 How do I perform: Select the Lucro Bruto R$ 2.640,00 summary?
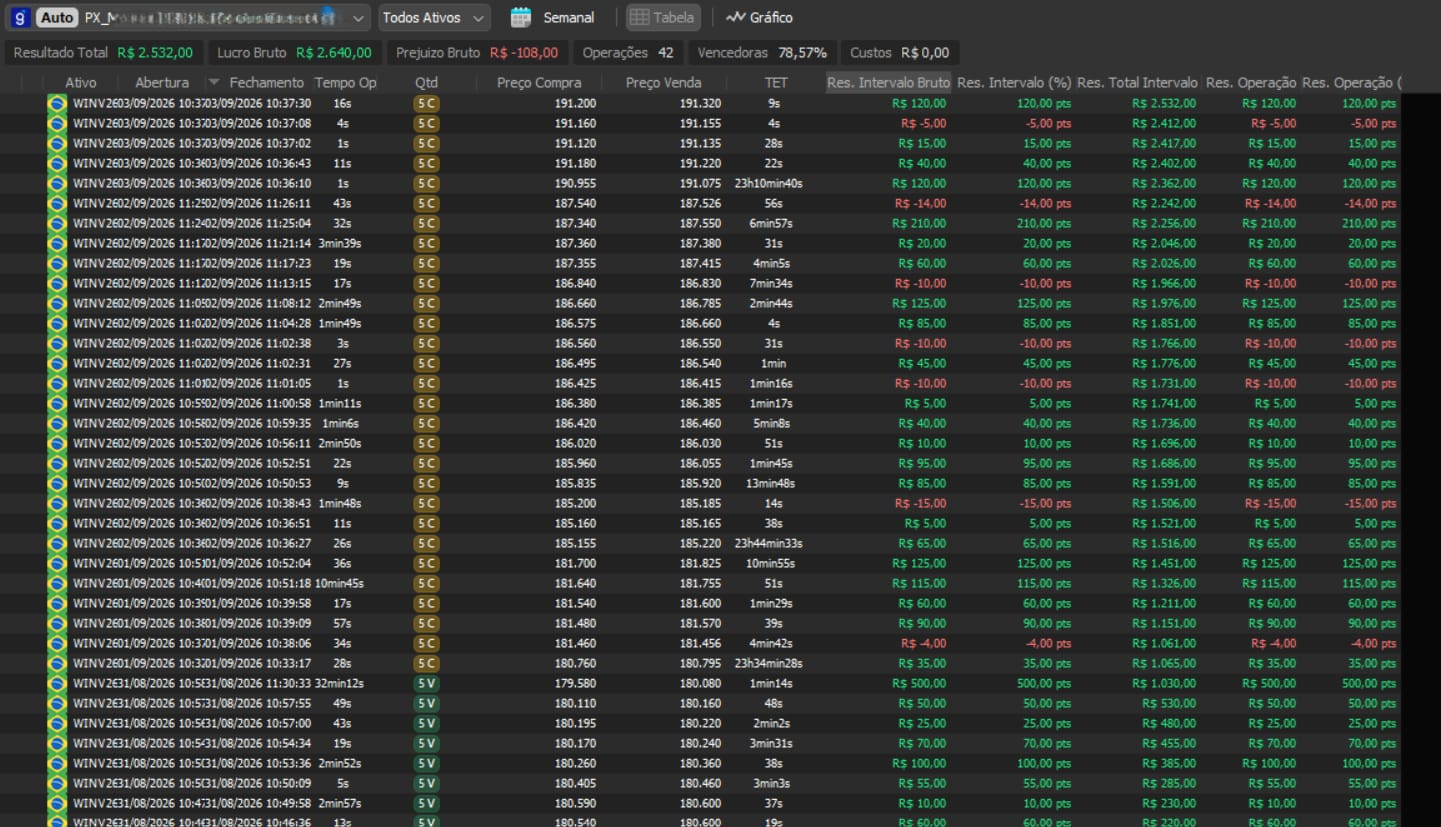point(295,52)
